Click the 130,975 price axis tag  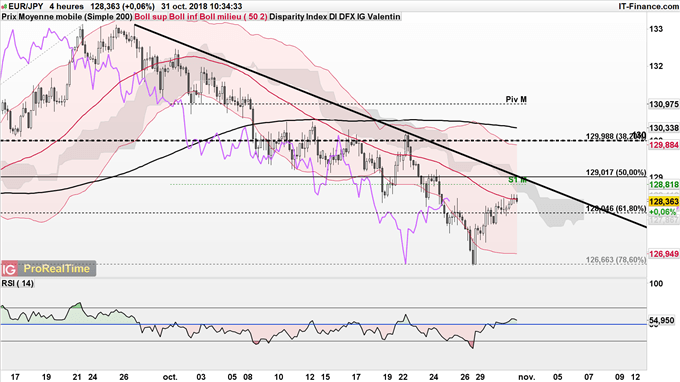(x=664, y=104)
